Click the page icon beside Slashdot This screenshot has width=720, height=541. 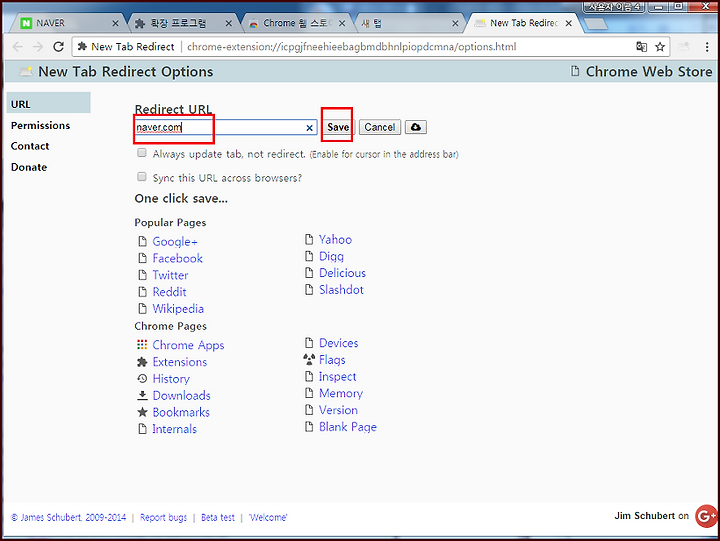click(309, 289)
